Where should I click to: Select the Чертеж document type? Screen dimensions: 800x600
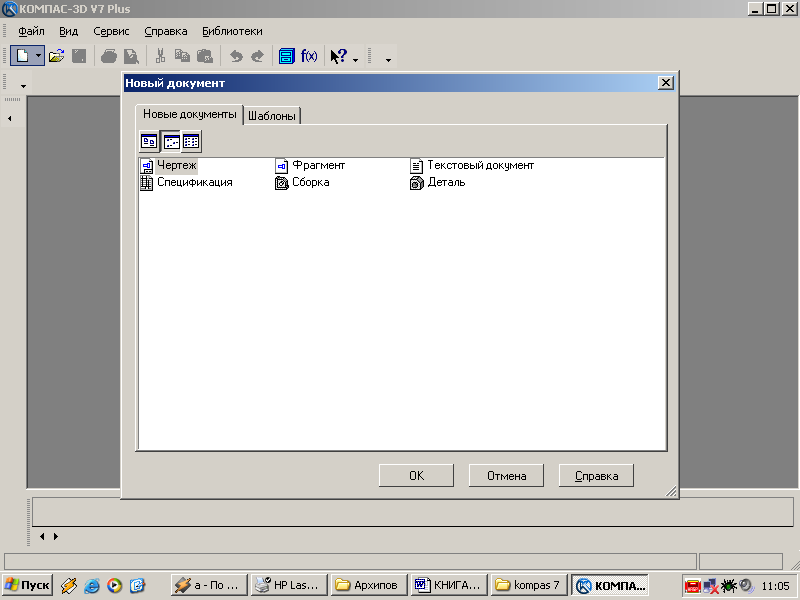tap(177, 165)
